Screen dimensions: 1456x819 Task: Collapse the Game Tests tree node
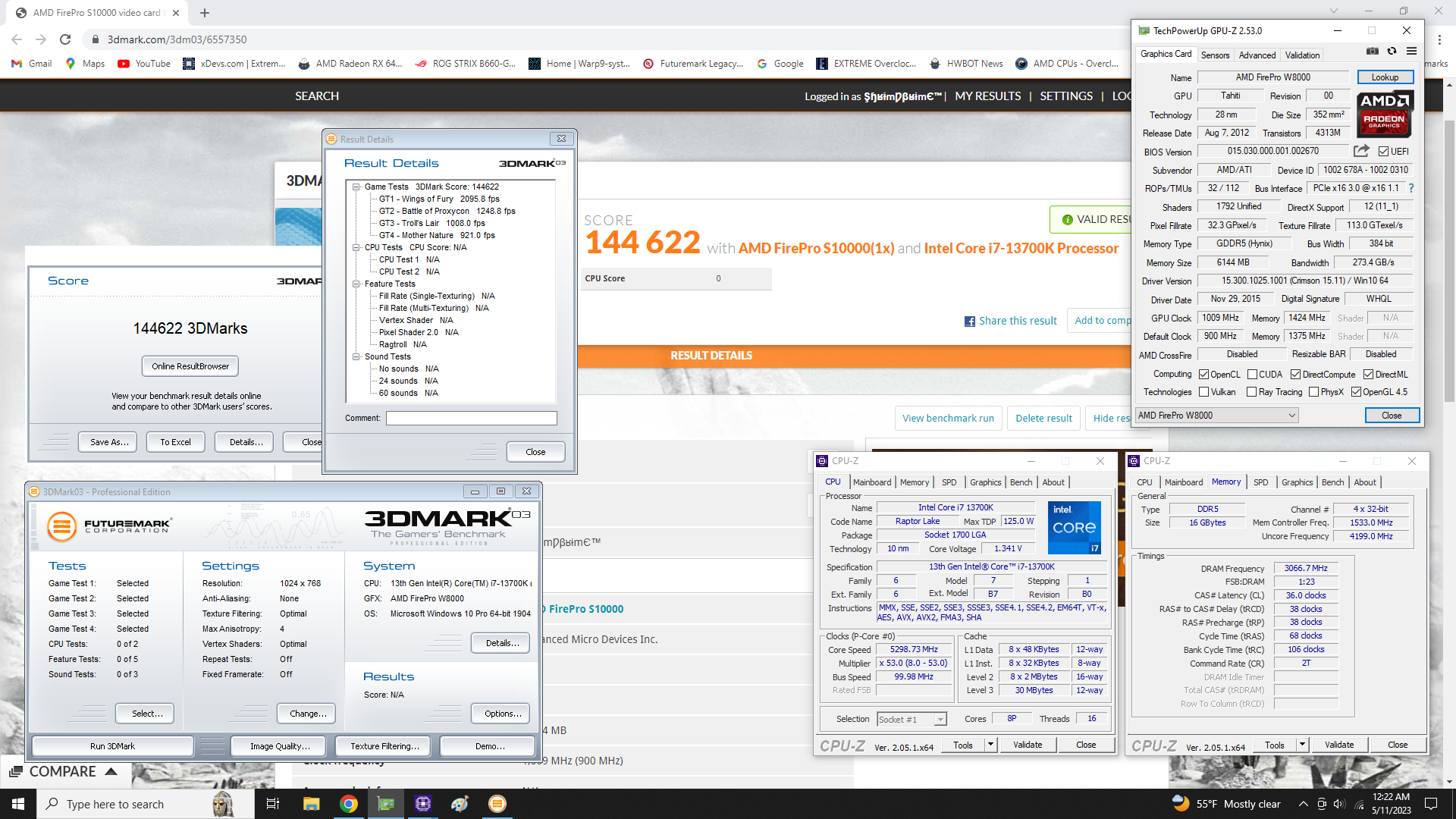356,187
